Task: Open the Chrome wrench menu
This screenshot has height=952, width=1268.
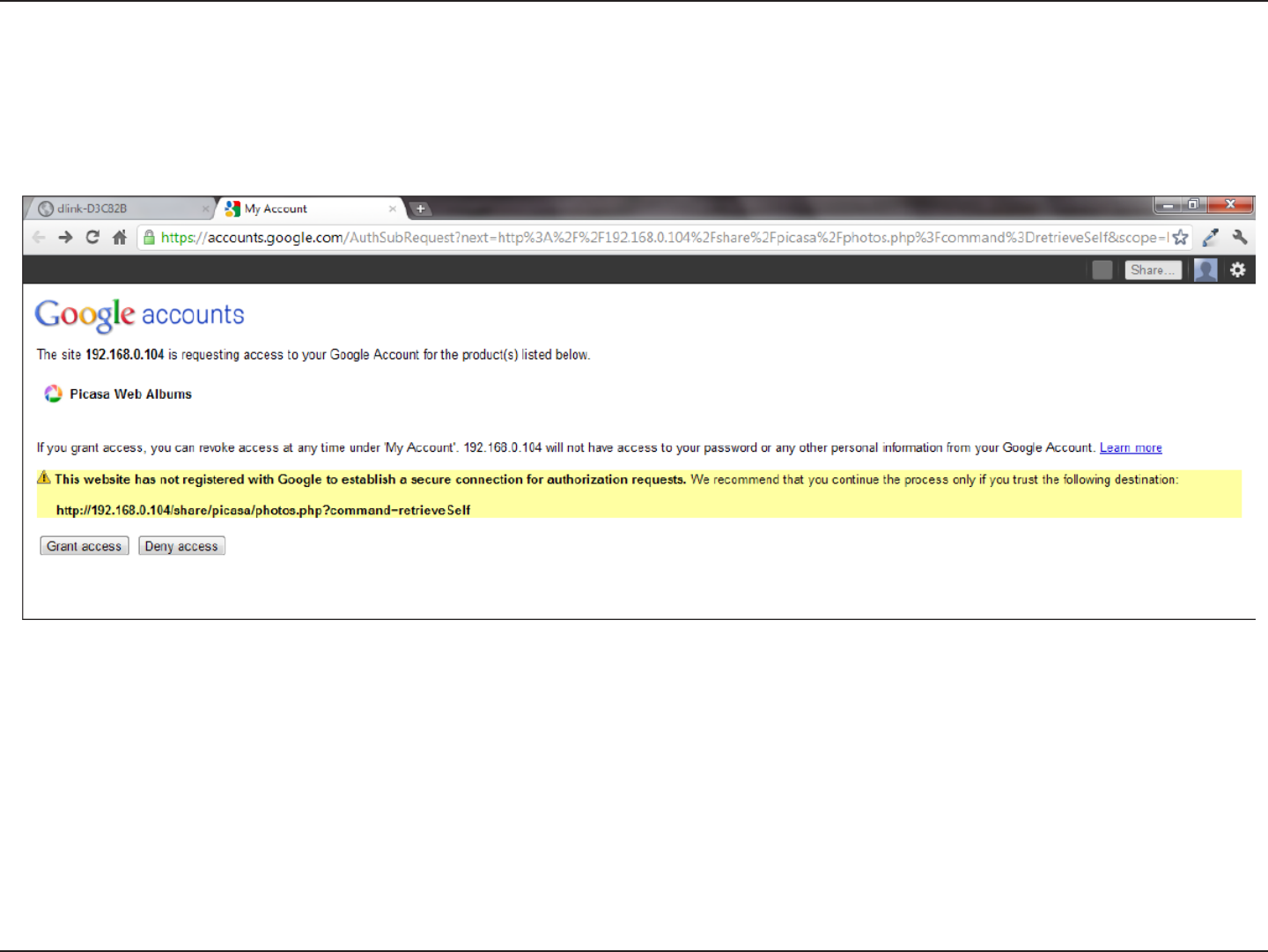Action: (1240, 237)
